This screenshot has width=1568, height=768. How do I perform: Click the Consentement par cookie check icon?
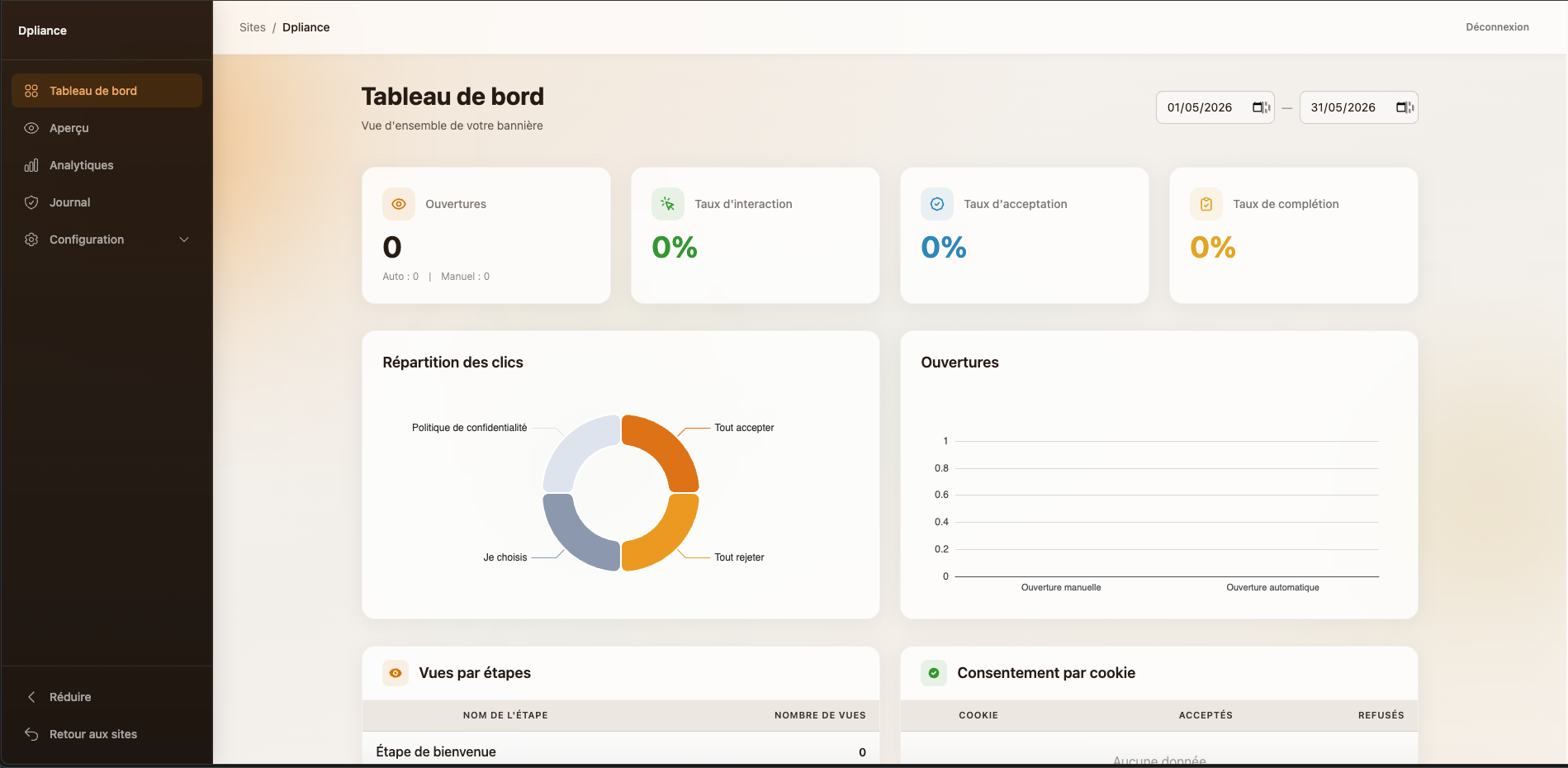[x=934, y=673]
